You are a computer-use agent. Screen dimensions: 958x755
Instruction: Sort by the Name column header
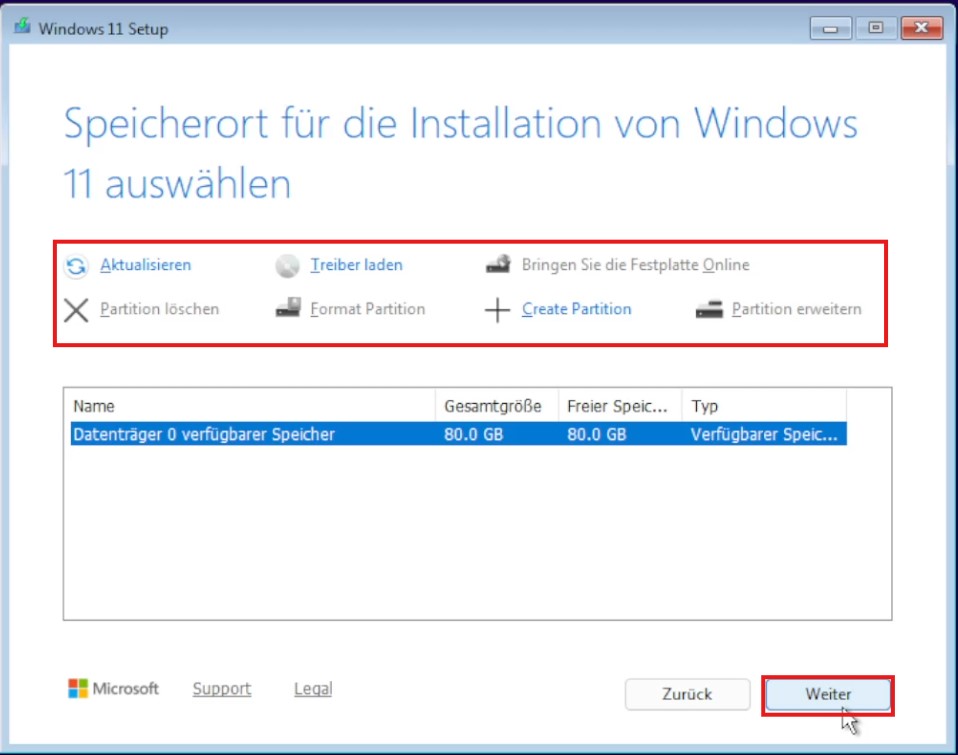click(249, 406)
